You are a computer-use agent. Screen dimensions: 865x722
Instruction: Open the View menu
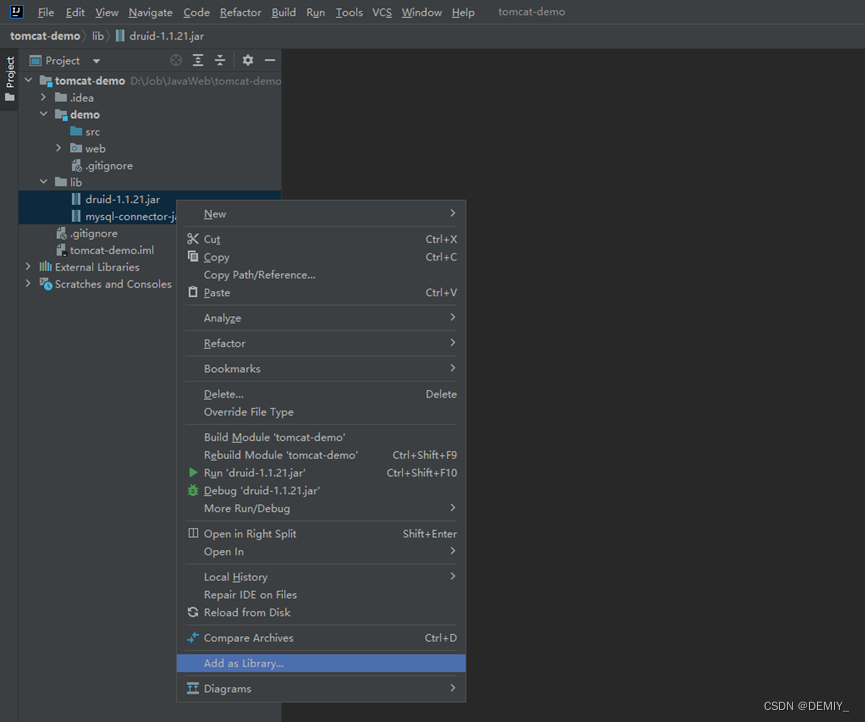click(106, 12)
